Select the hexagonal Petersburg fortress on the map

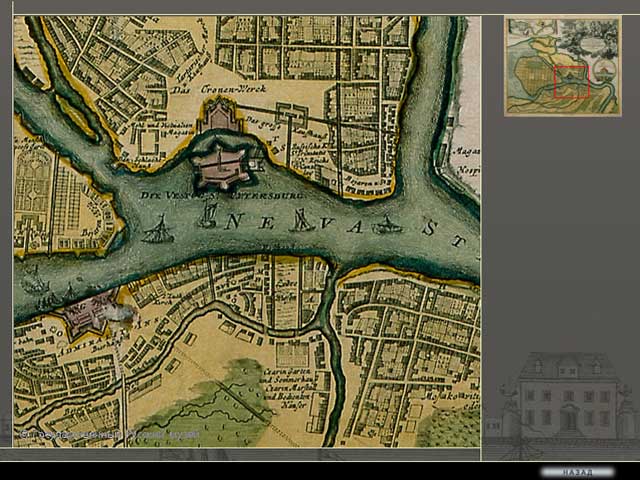222,167
